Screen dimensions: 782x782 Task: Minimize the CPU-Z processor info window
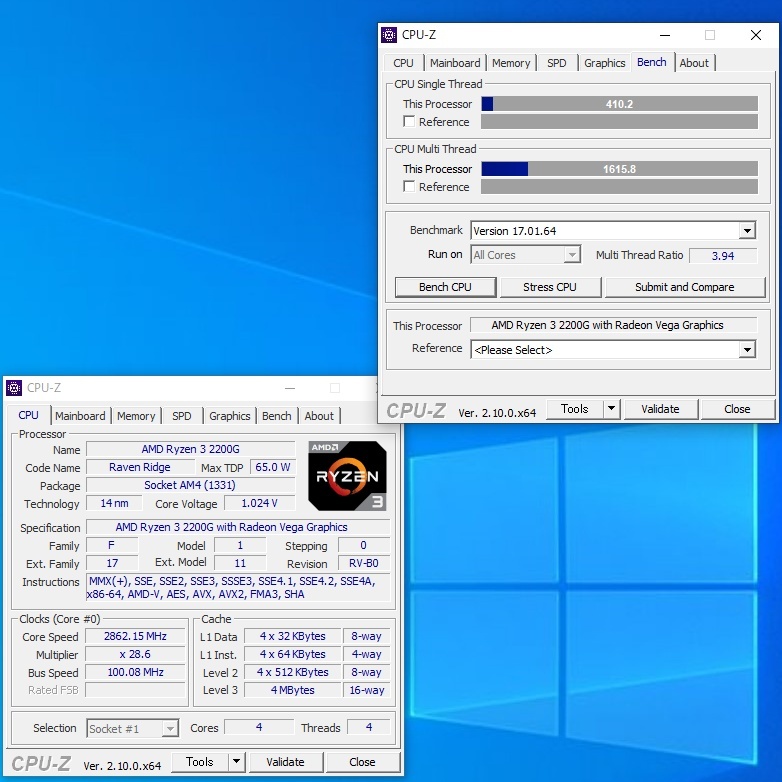tap(289, 388)
